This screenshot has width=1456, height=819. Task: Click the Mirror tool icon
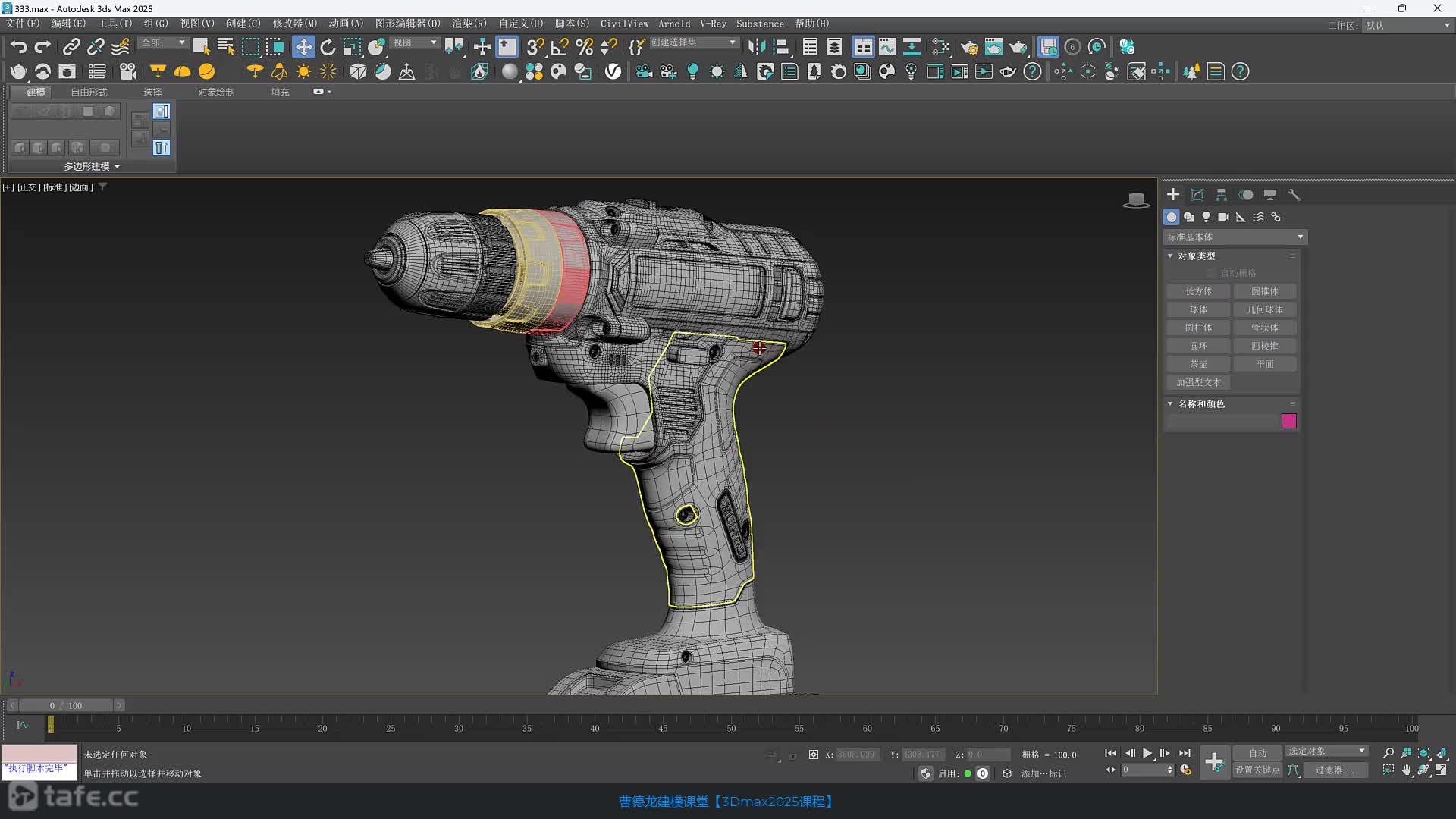756,47
